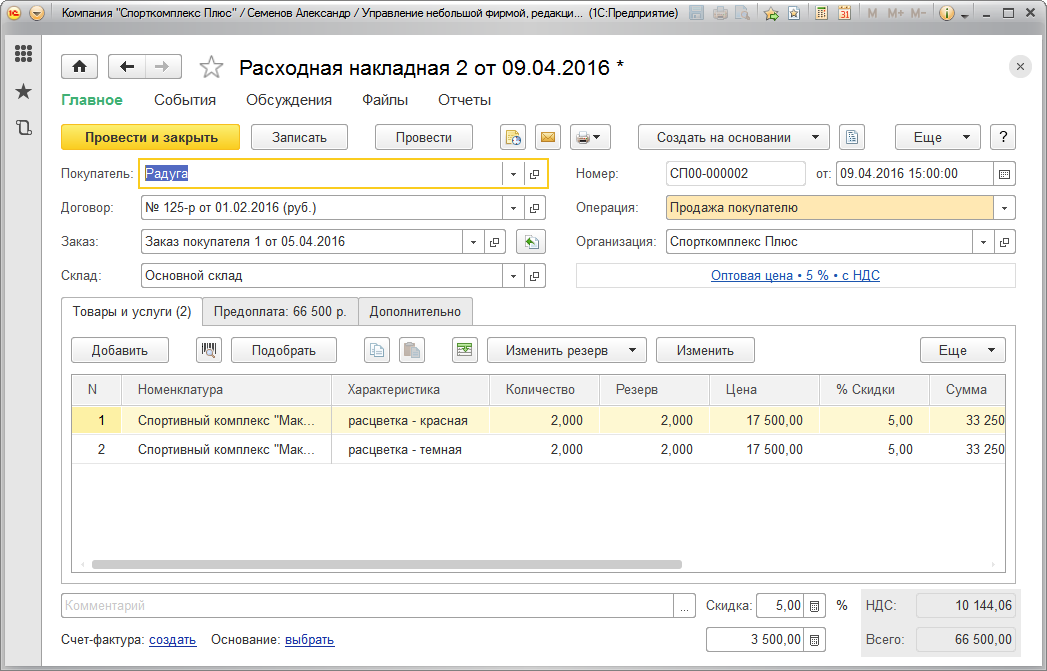Click barcode scanner search icon
The width and height of the screenshot is (1047, 671).
(210, 350)
